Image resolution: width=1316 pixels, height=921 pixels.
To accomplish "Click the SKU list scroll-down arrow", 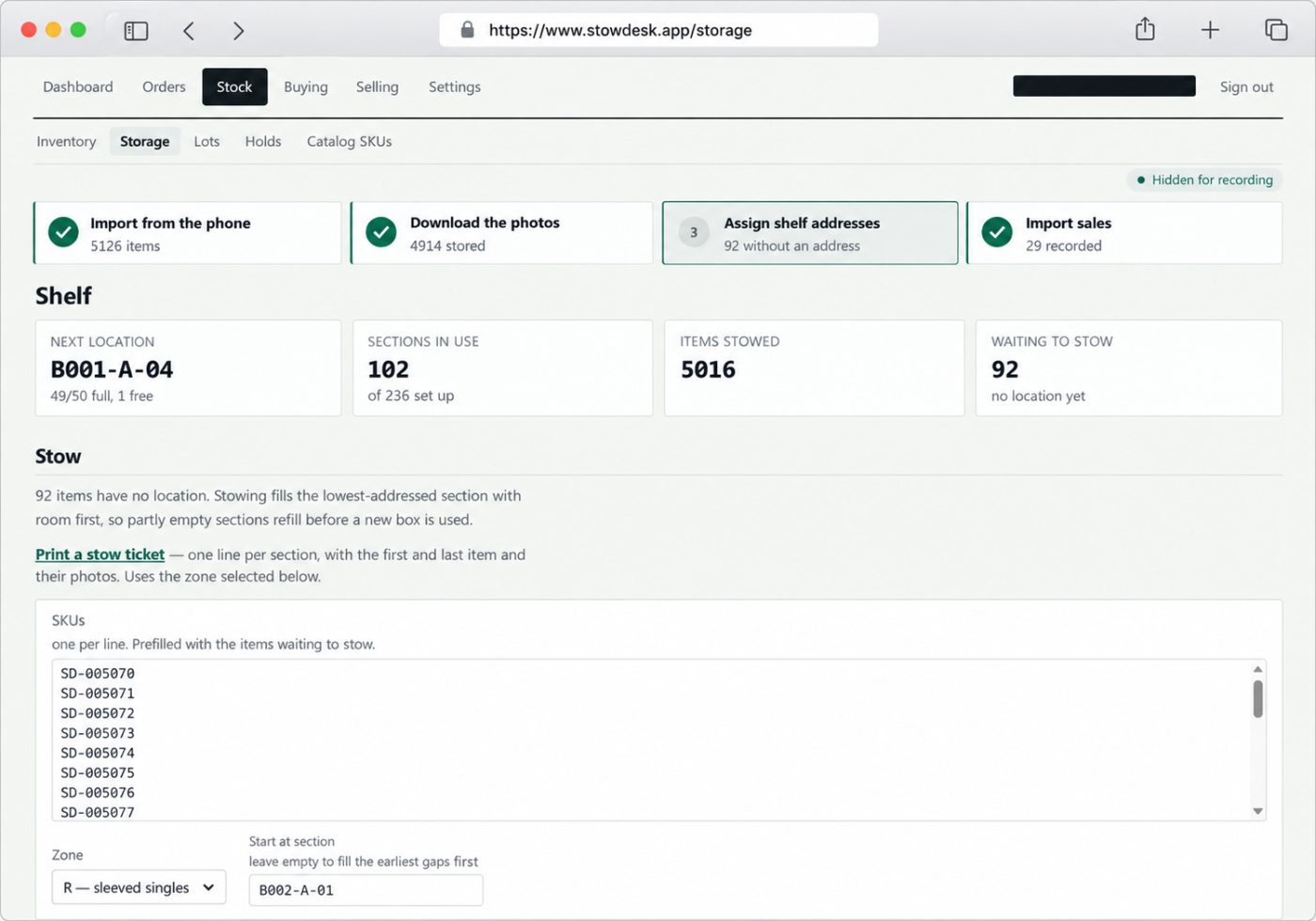I will 1258,811.
